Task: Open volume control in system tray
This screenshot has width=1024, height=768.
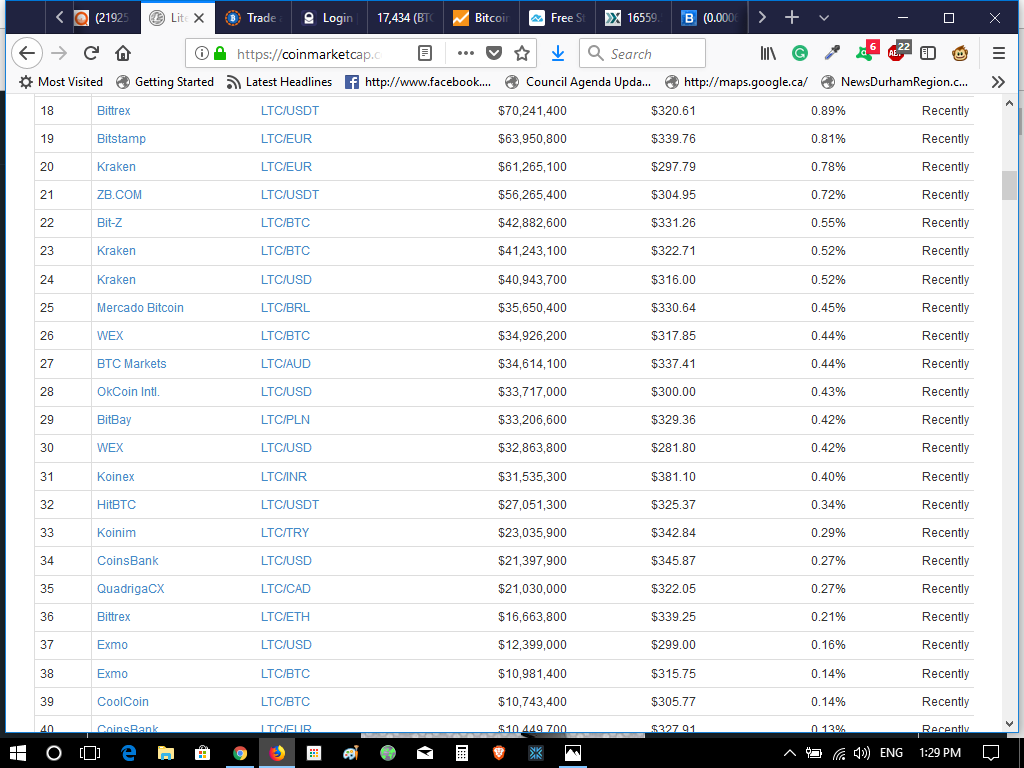Action: pyautogui.click(x=861, y=753)
